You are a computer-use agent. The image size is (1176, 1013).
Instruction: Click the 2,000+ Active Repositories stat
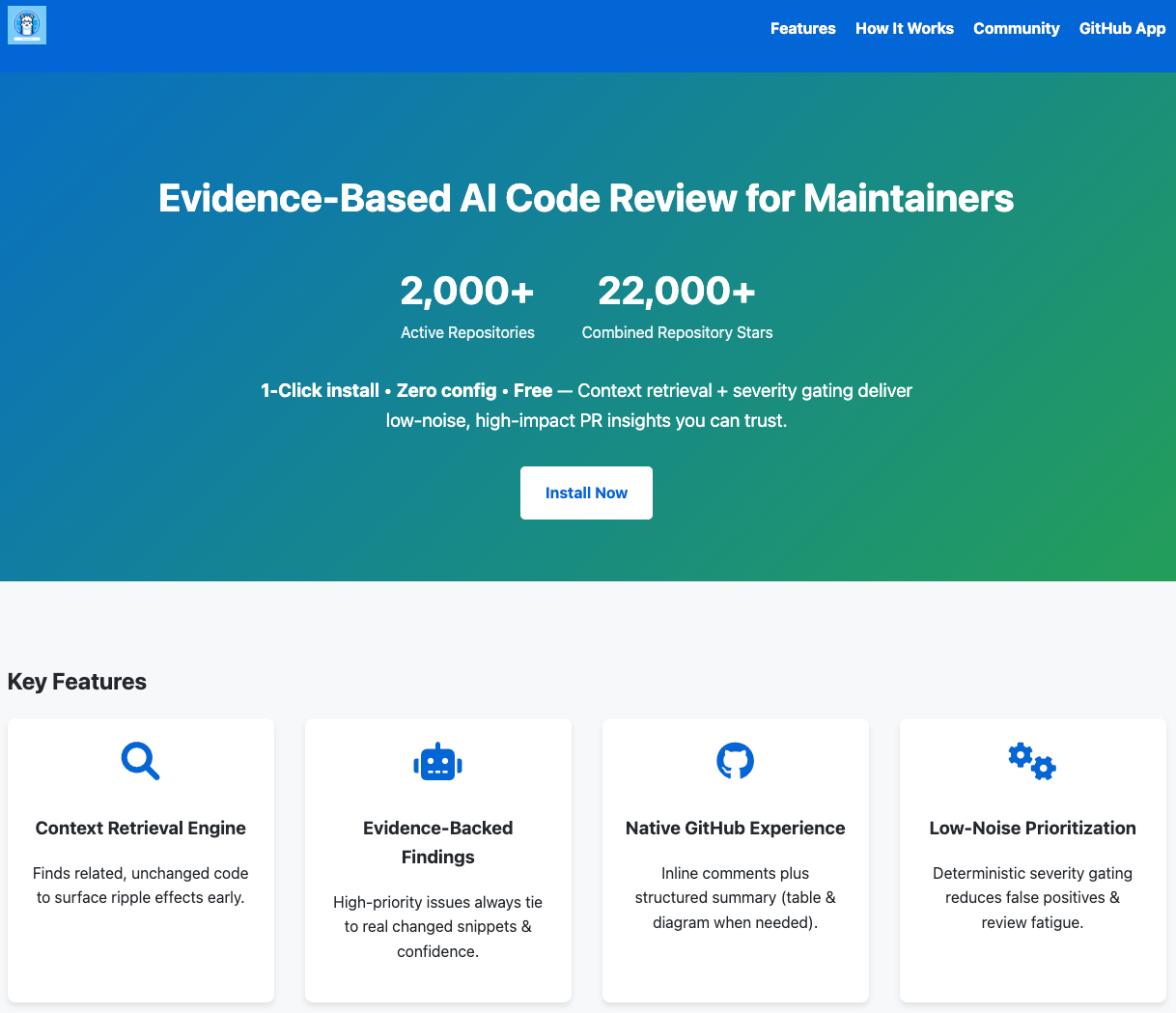[467, 306]
